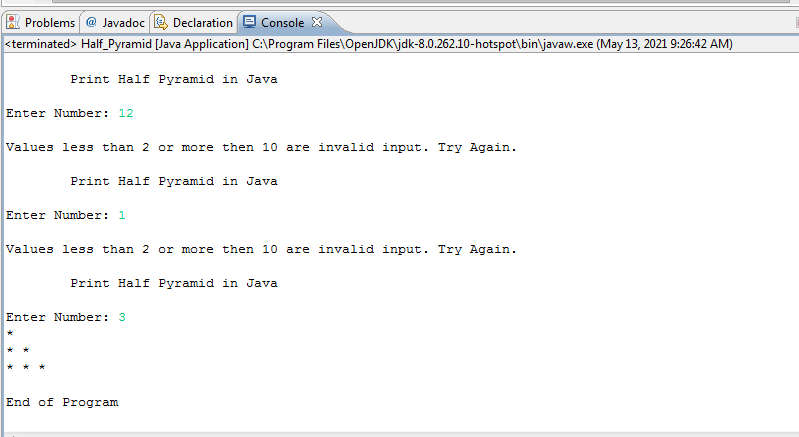Select the Declaration tab label
Screen dimensions: 799x437
pyautogui.click(x=203, y=23)
